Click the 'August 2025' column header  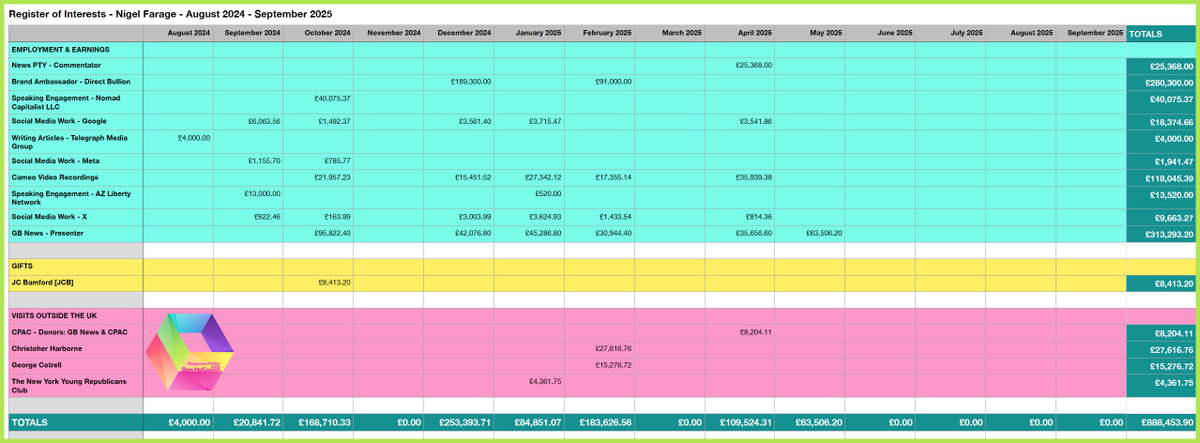1033,33
